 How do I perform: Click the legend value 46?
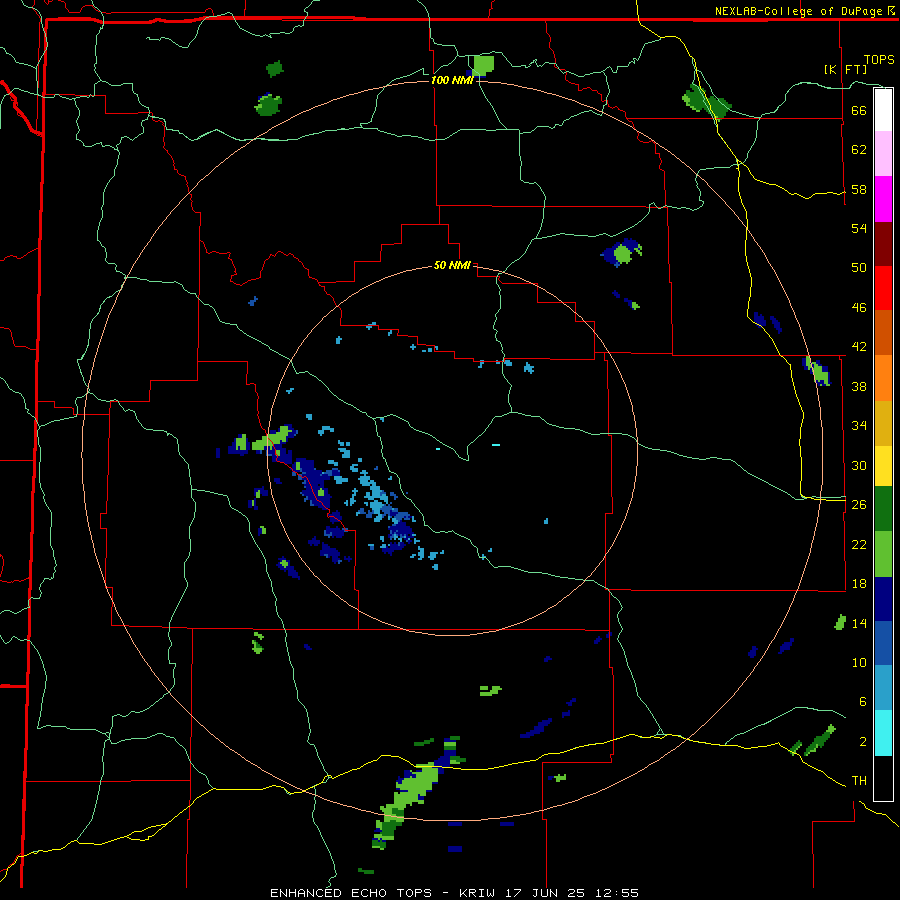coord(859,307)
